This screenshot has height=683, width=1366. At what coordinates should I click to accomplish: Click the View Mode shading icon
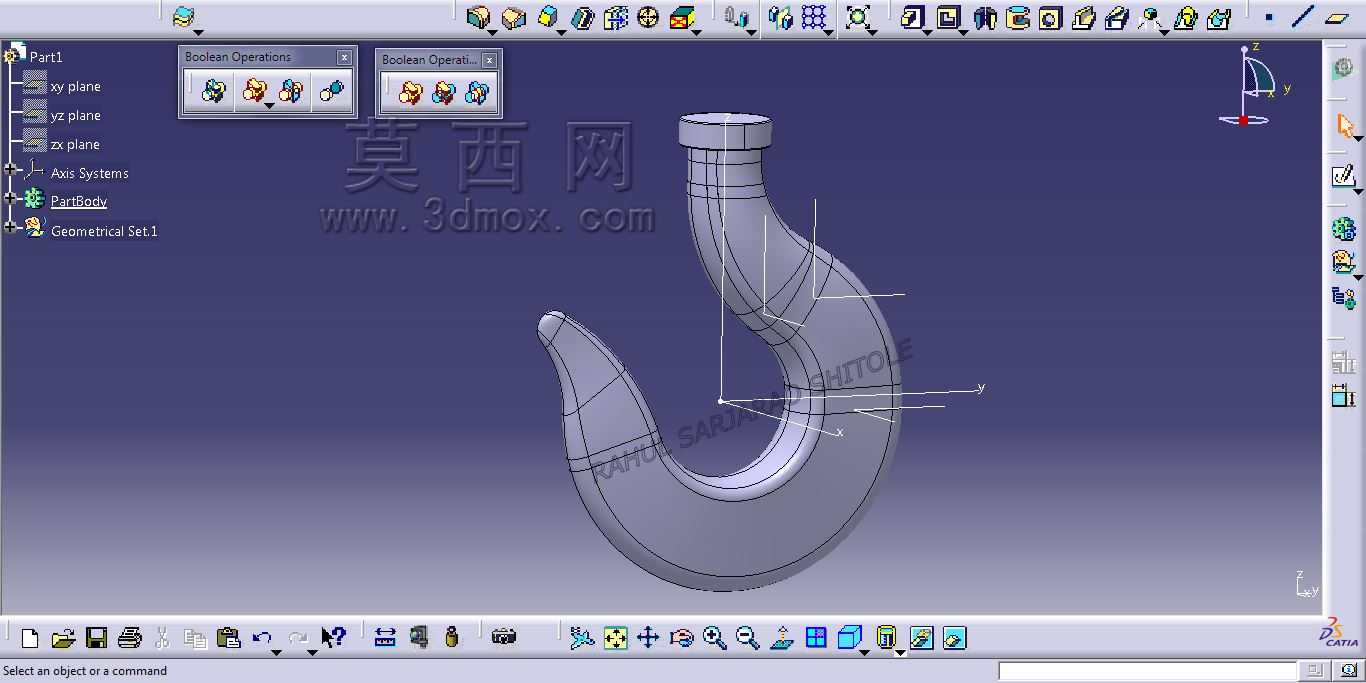point(886,637)
